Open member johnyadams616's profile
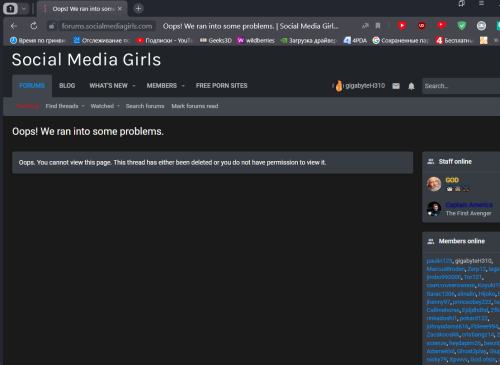500x365 pixels. [x=447, y=326]
